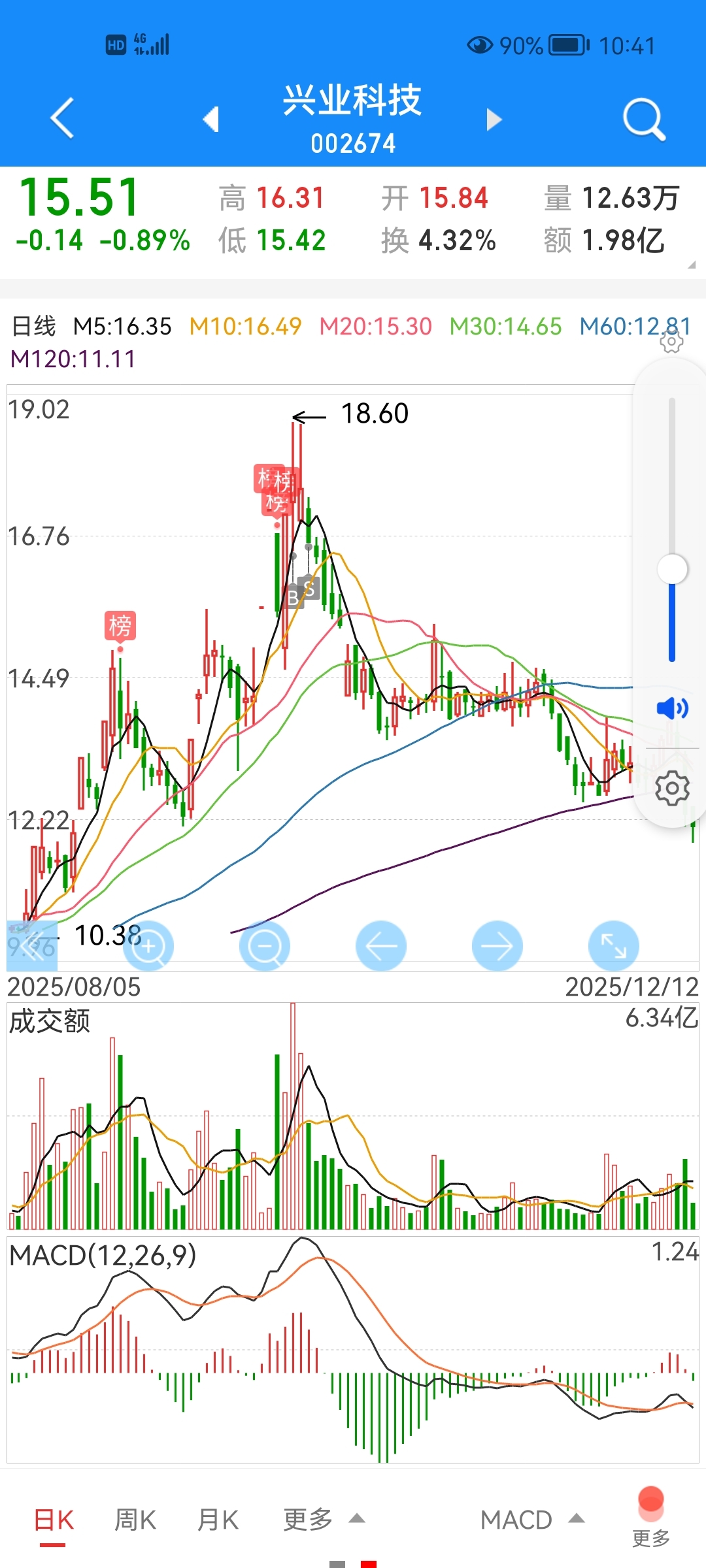Tap the 日线 label
Screen dimensions: 706x1568
pos(34,326)
